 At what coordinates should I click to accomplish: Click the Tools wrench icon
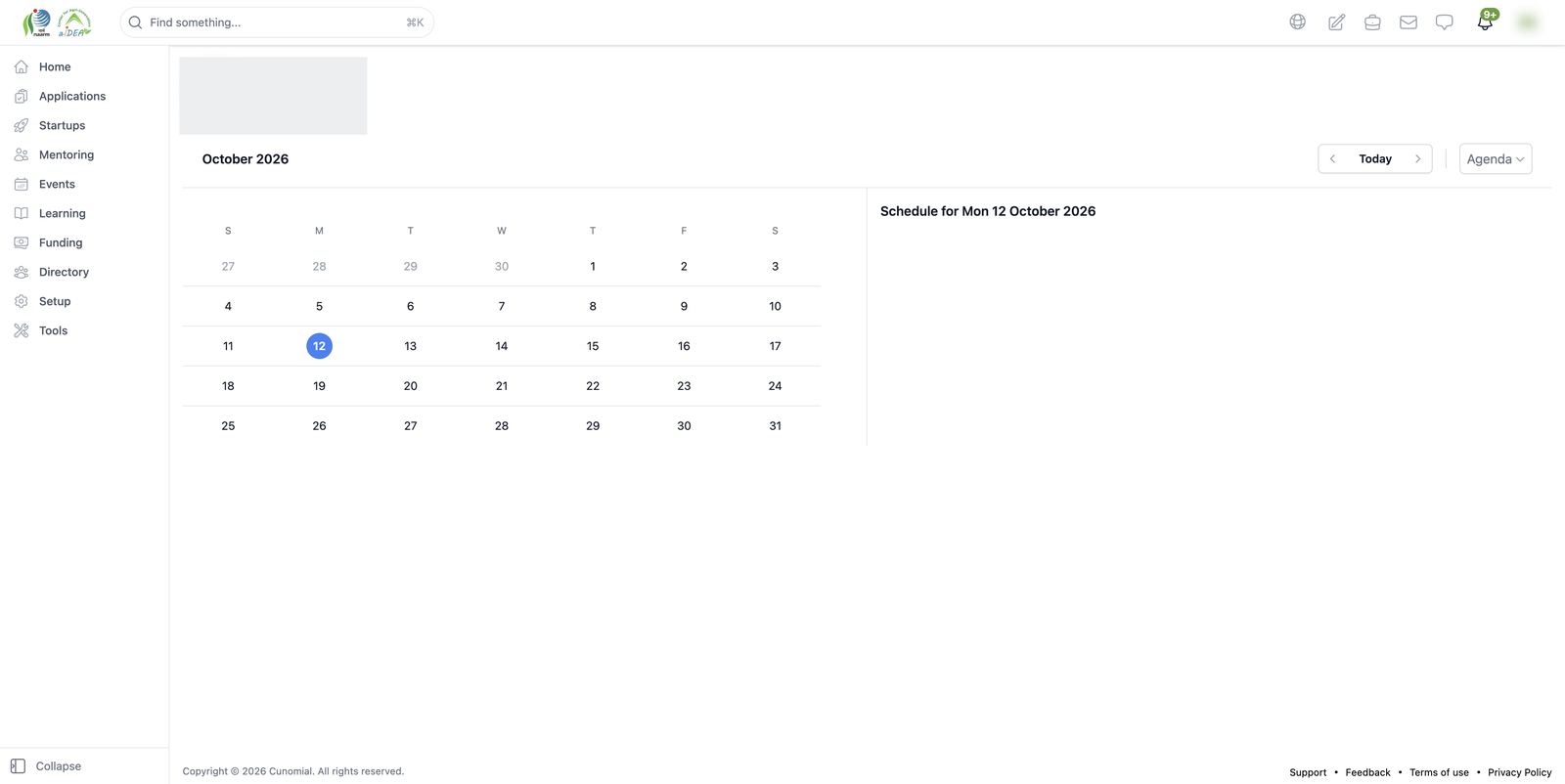point(21,330)
